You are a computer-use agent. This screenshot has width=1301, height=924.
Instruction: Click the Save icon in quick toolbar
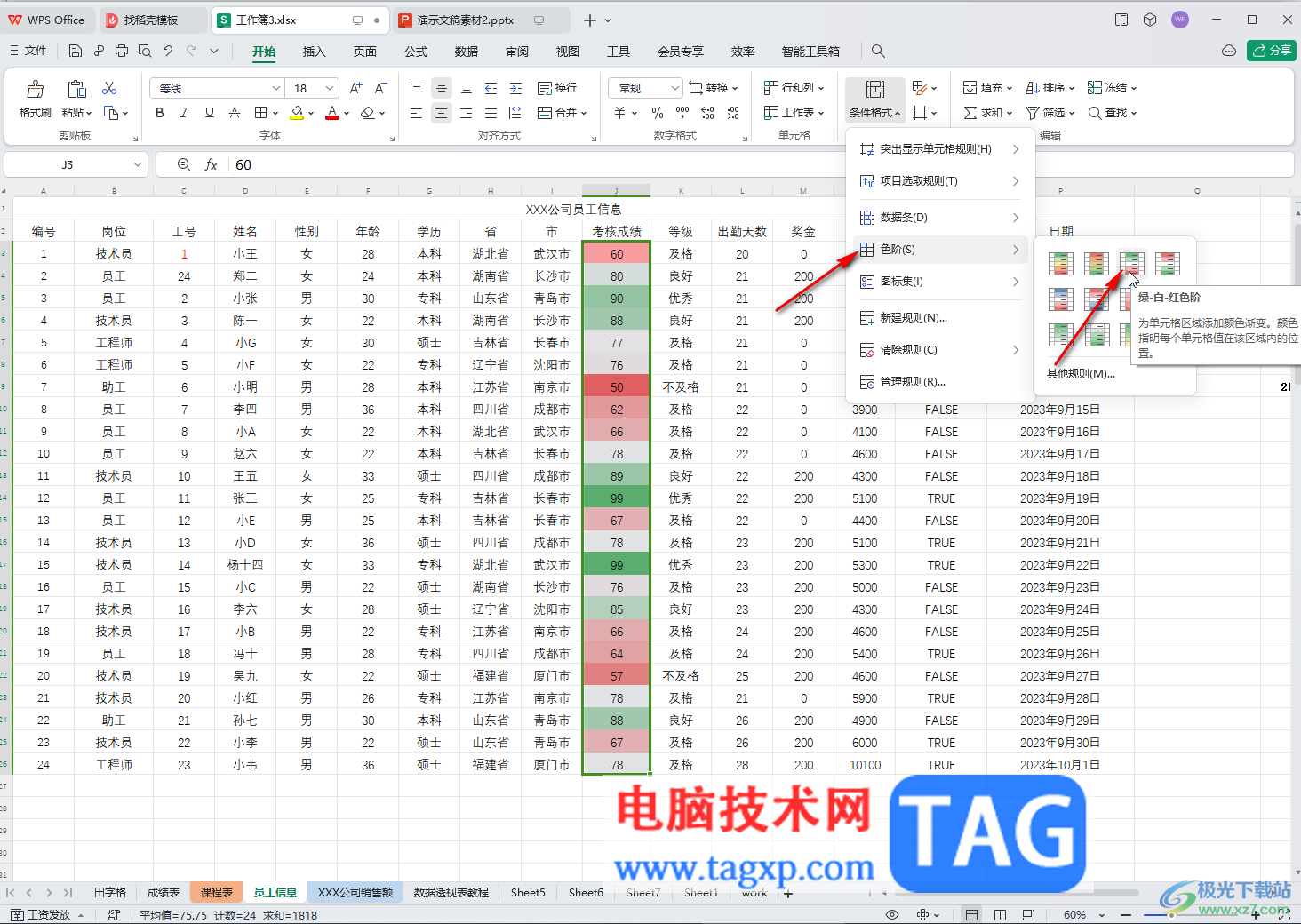pyautogui.click(x=76, y=51)
